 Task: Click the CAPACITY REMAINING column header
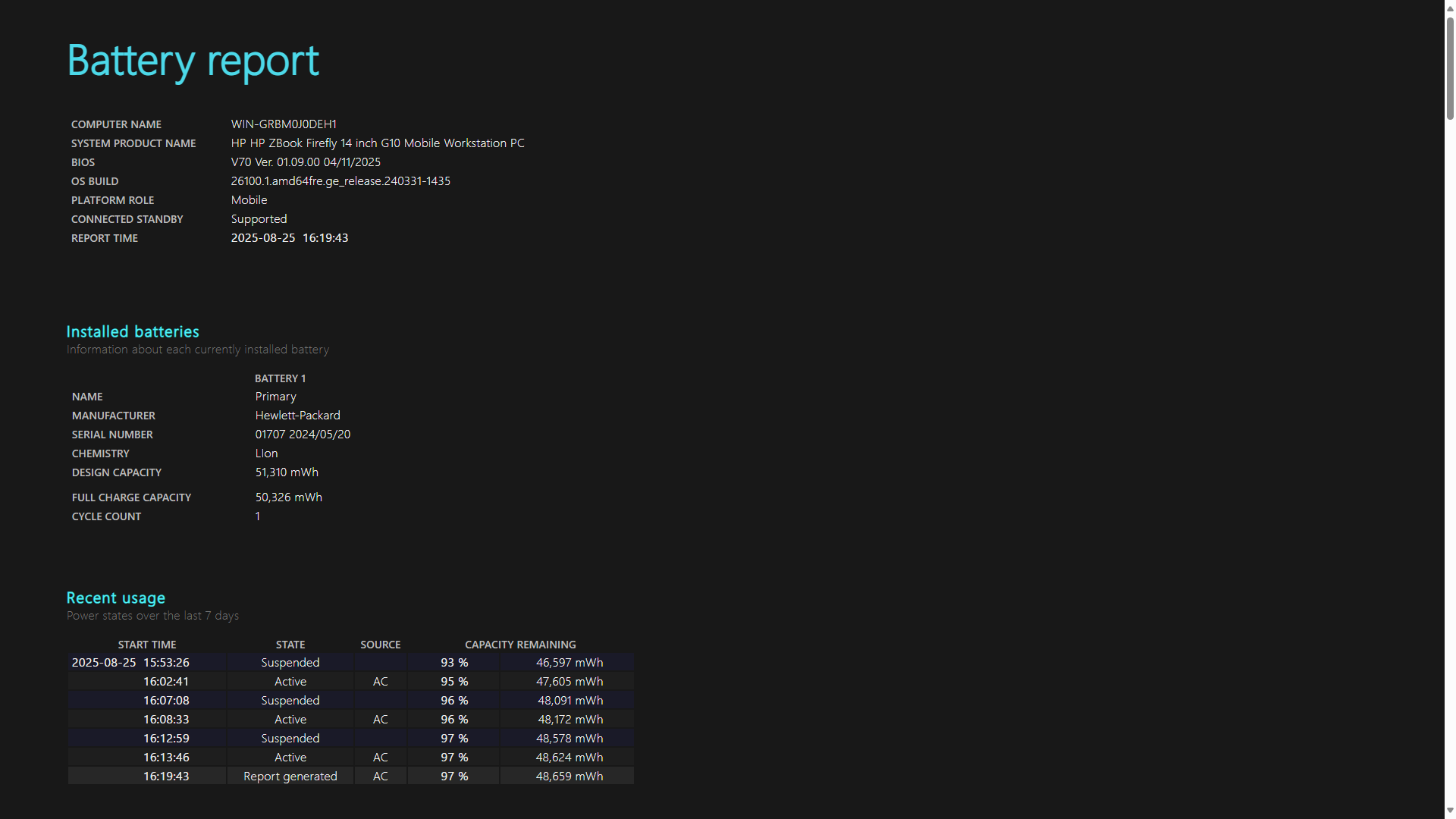[x=520, y=645]
